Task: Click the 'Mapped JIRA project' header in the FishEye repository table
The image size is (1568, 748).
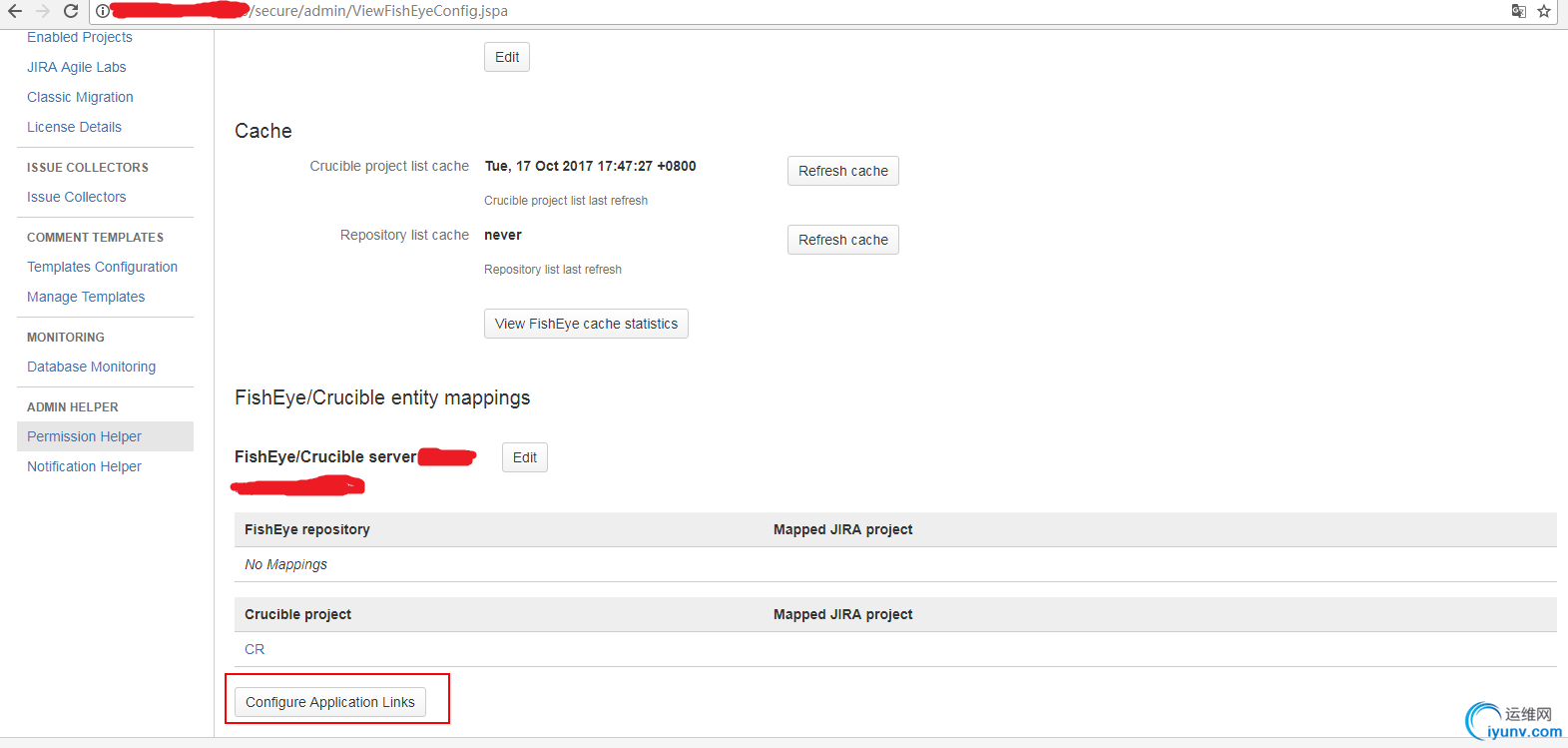Action: (x=842, y=529)
